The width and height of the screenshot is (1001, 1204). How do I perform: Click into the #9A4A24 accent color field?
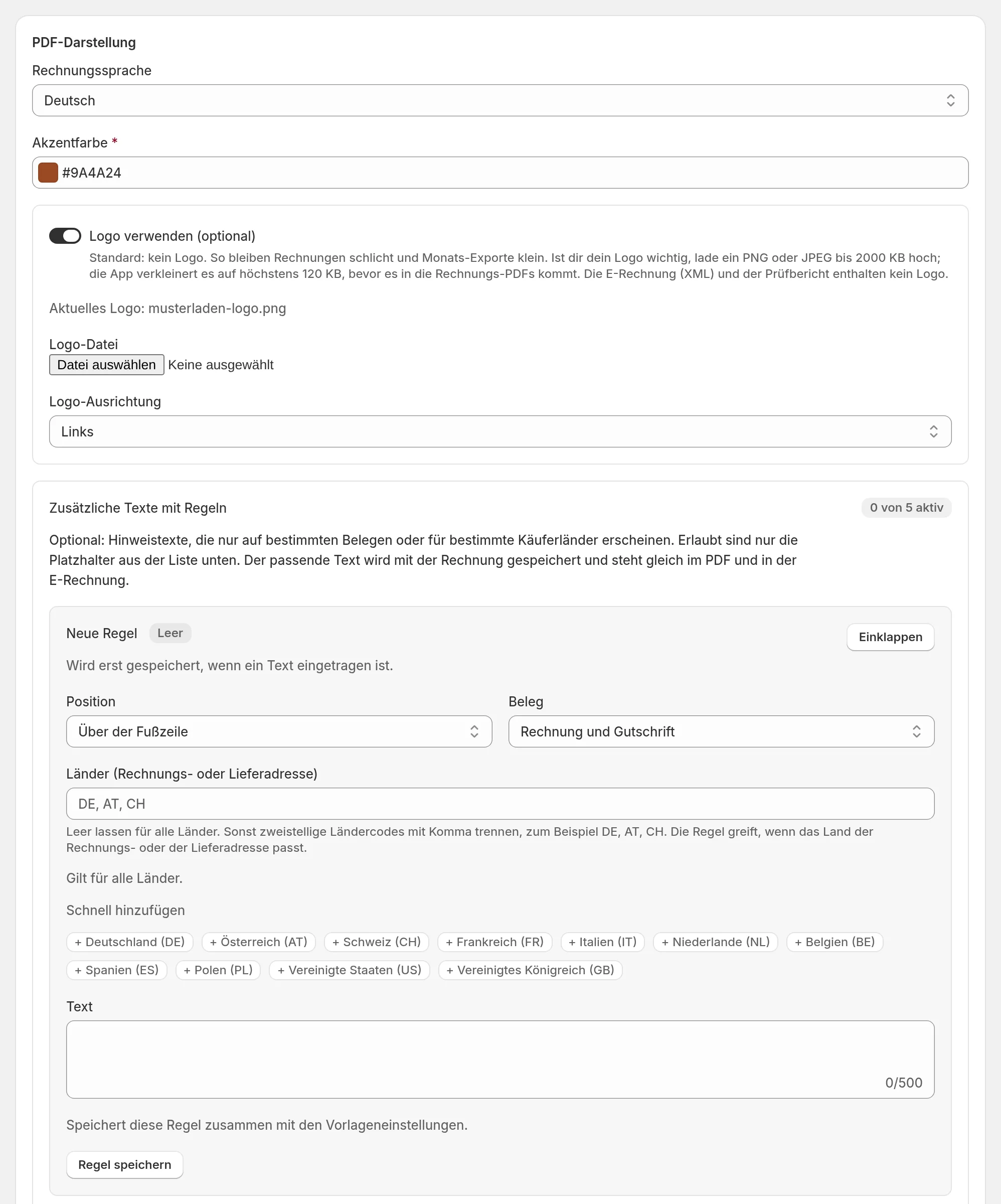500,173
